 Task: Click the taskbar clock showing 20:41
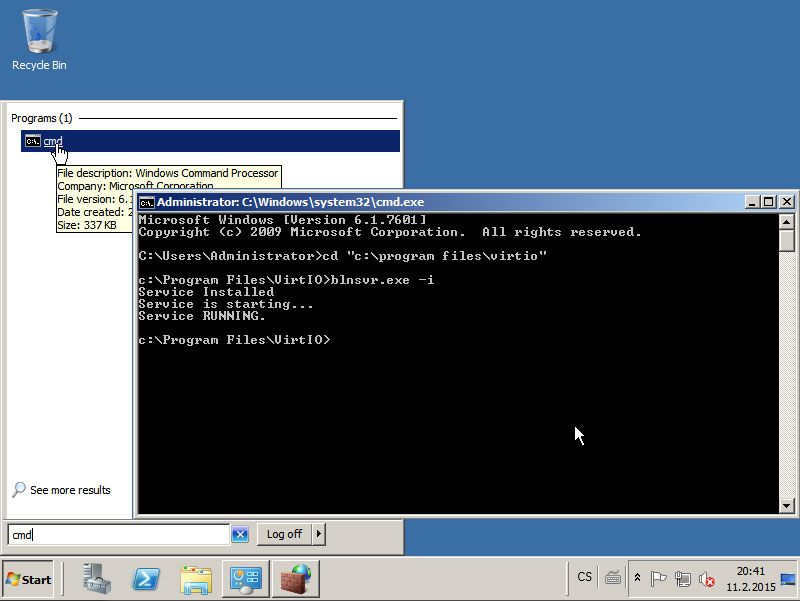750,578
